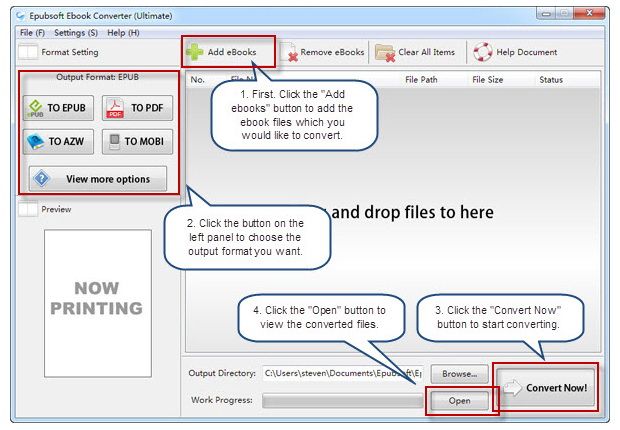The width and height of the screenshot is (620, 430).
Task: Close the Epubsoft Ebook Converter window
Action: 589,14
